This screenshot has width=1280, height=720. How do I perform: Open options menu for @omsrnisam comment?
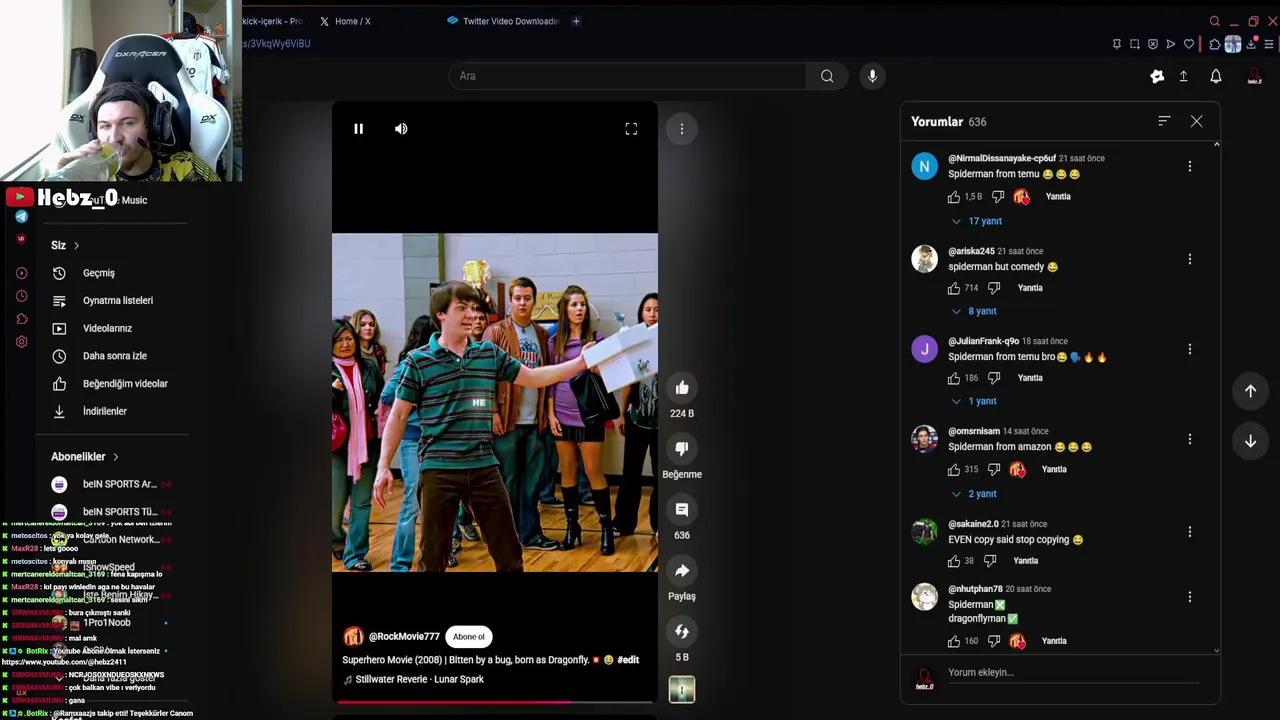[1190, 440]
